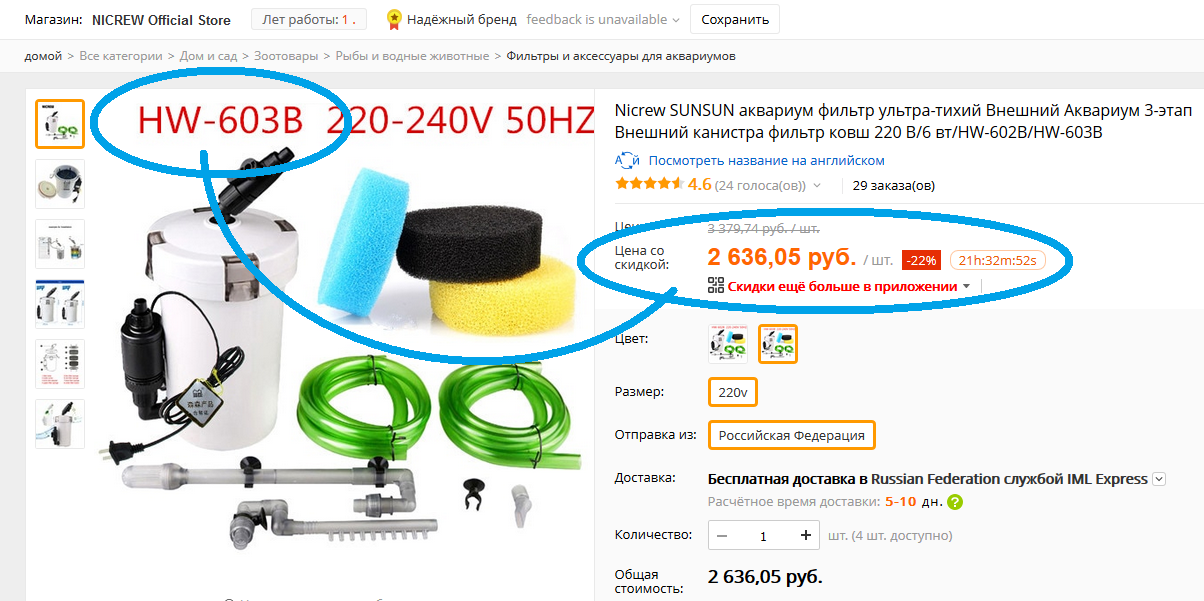
Task: Click the star rating icons
Action: coord(649,184)
